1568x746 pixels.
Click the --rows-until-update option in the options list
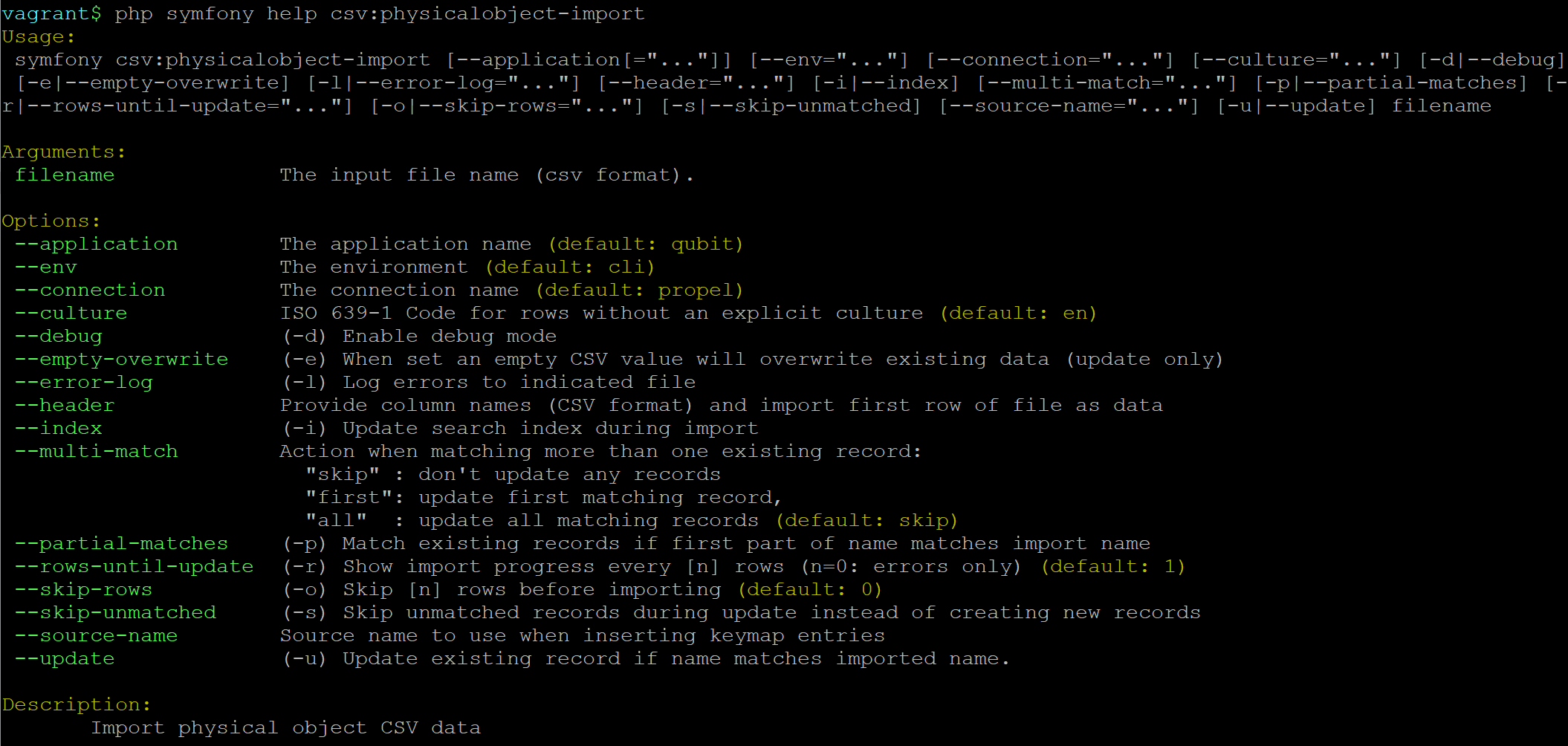click(134, 567)
